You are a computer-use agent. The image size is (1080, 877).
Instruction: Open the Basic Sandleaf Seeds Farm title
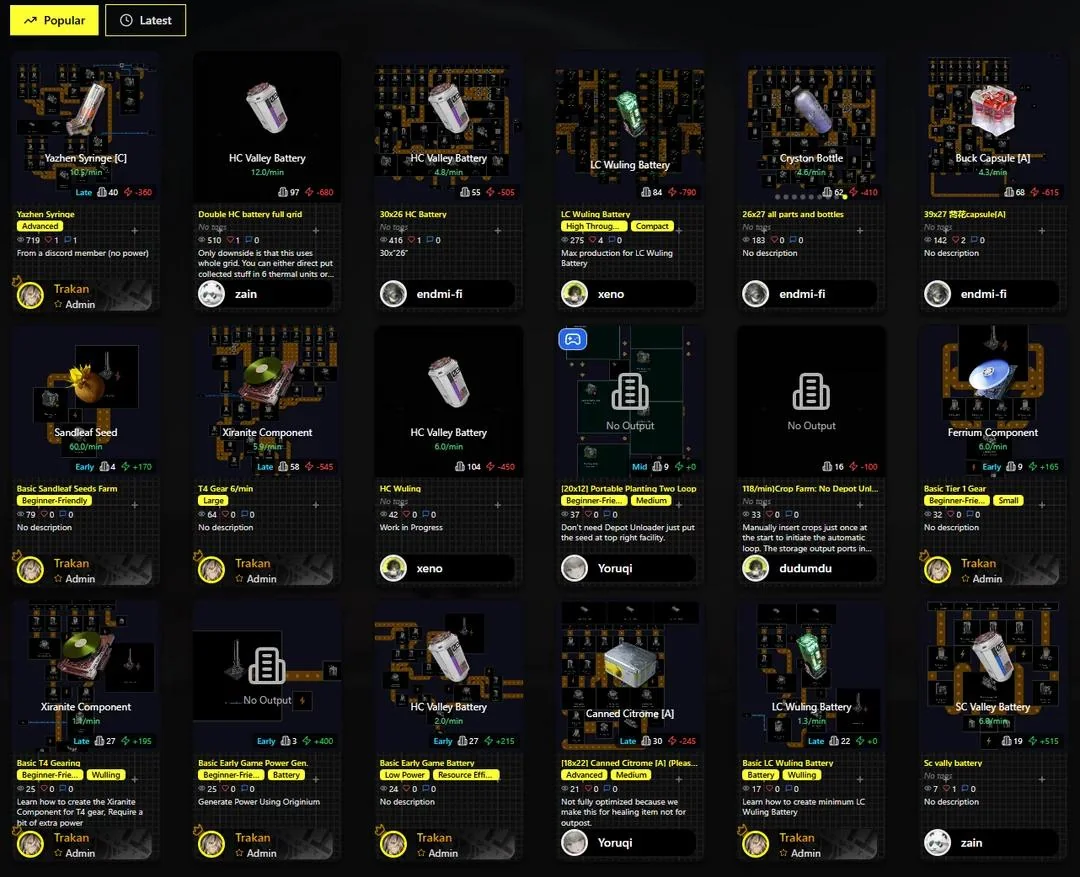coord(67,488)
